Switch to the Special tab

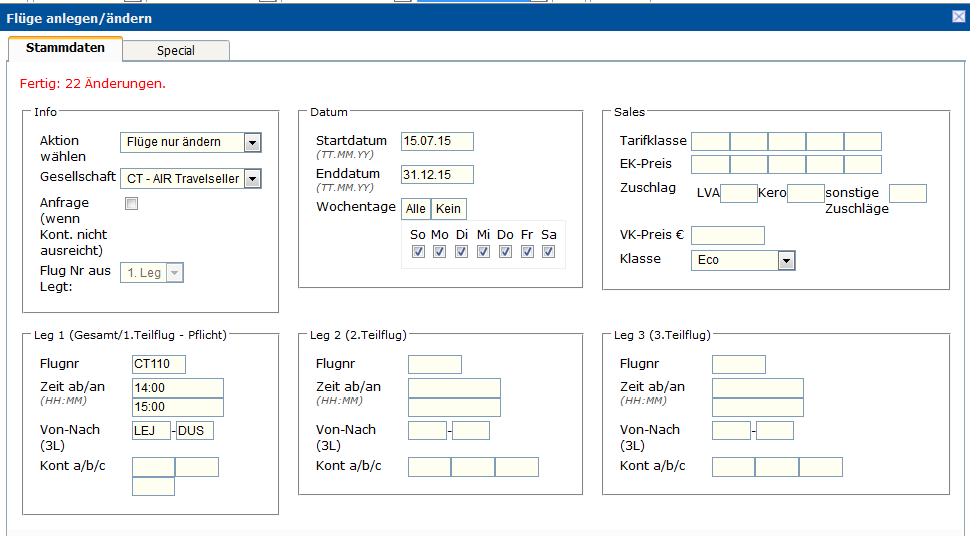tap(176, 50)
